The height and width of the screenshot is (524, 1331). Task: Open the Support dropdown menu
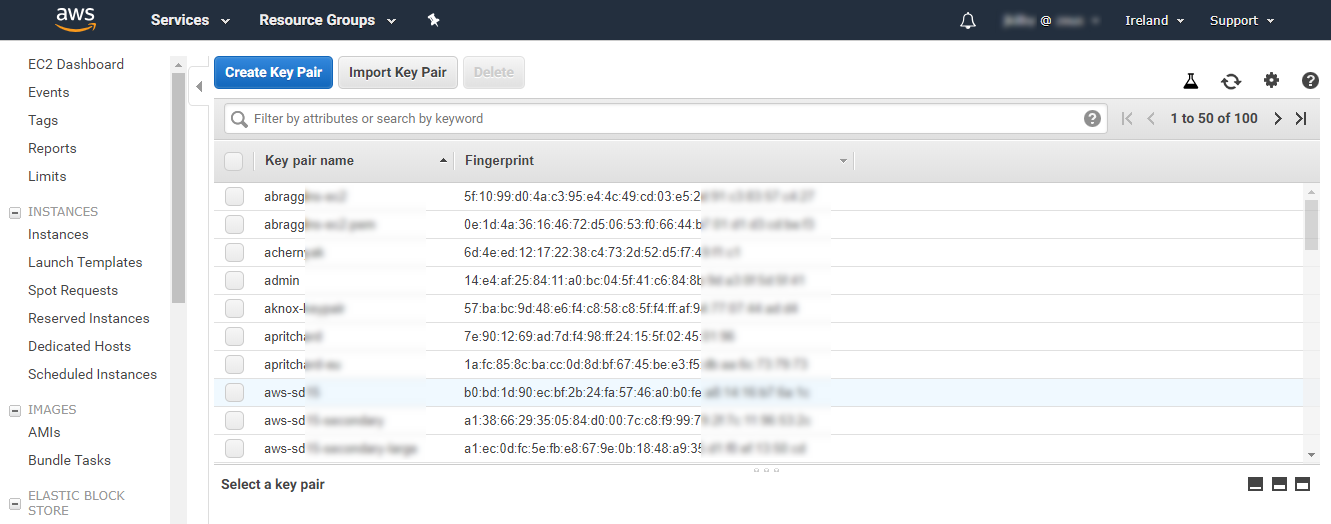pos(1242,20)
